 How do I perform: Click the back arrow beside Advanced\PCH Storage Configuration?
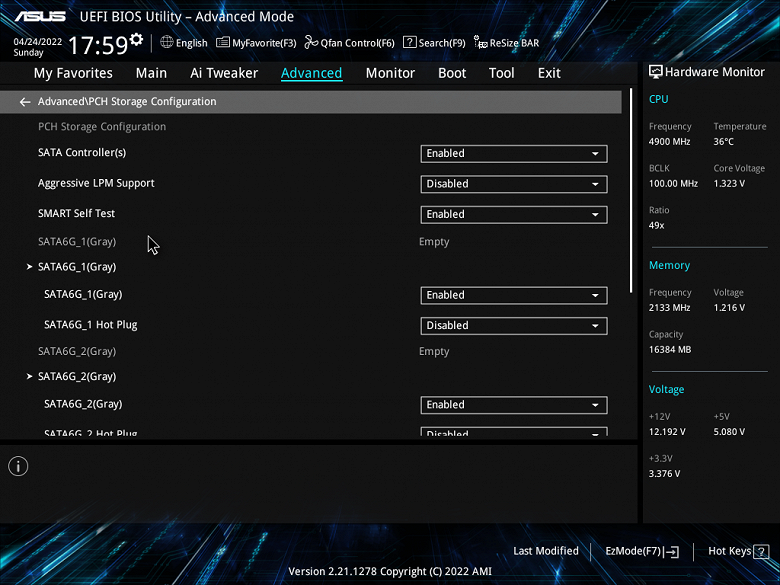[x=25, y=102]
